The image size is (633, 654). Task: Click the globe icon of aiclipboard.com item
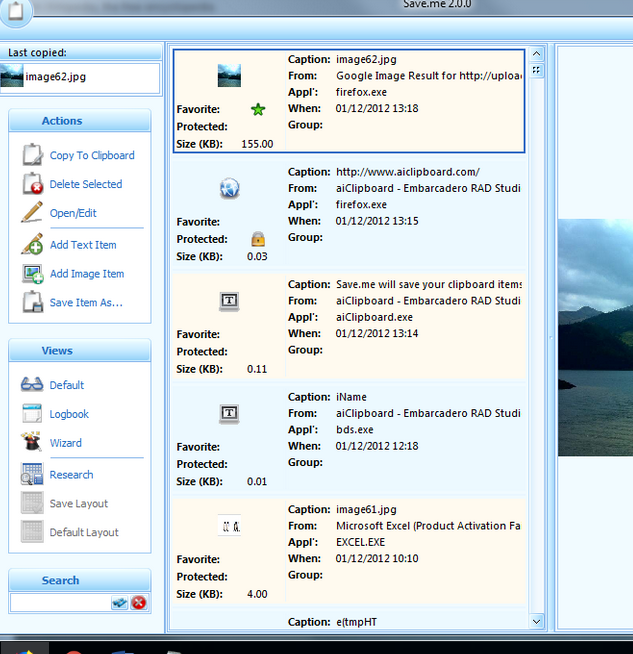pyautogui.click(x=229, y=188)
